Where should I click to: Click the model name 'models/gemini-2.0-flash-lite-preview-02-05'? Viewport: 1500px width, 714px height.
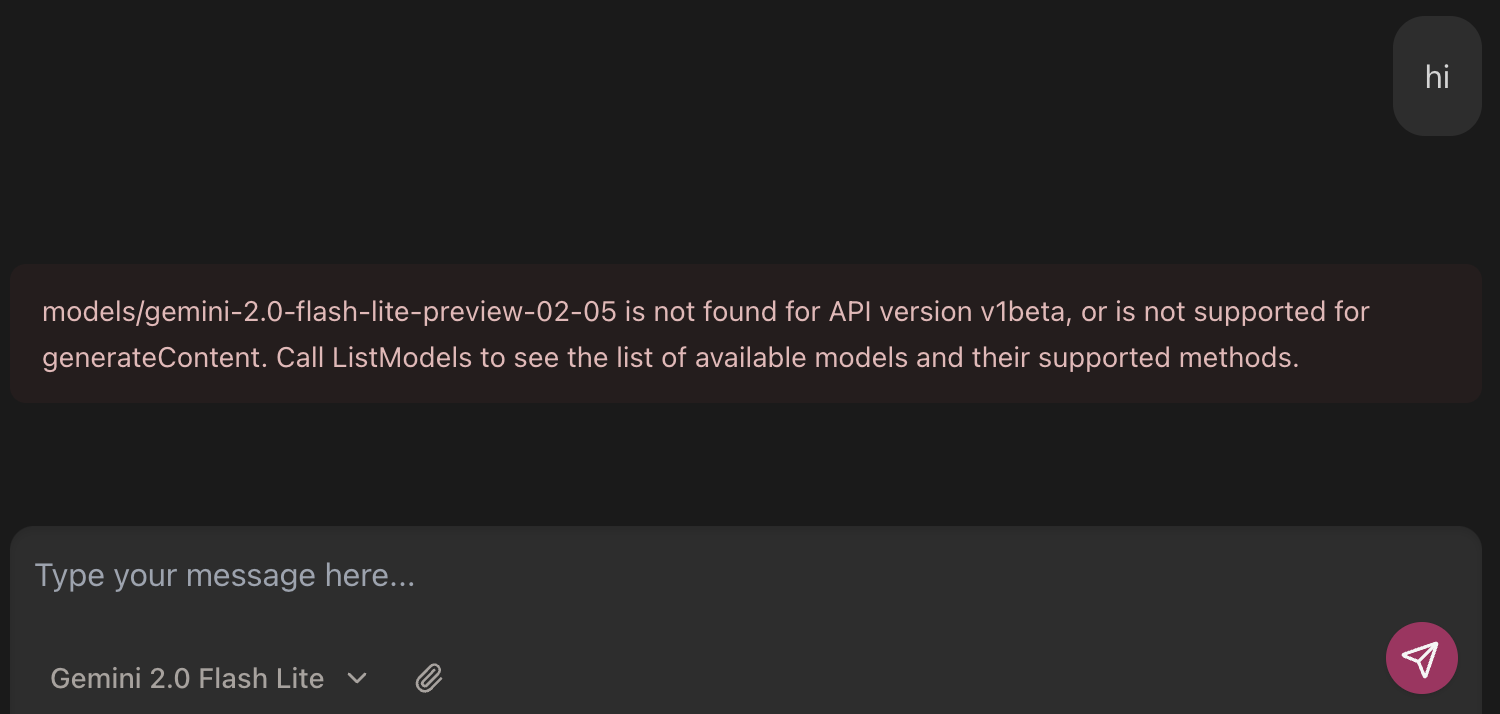329,312
